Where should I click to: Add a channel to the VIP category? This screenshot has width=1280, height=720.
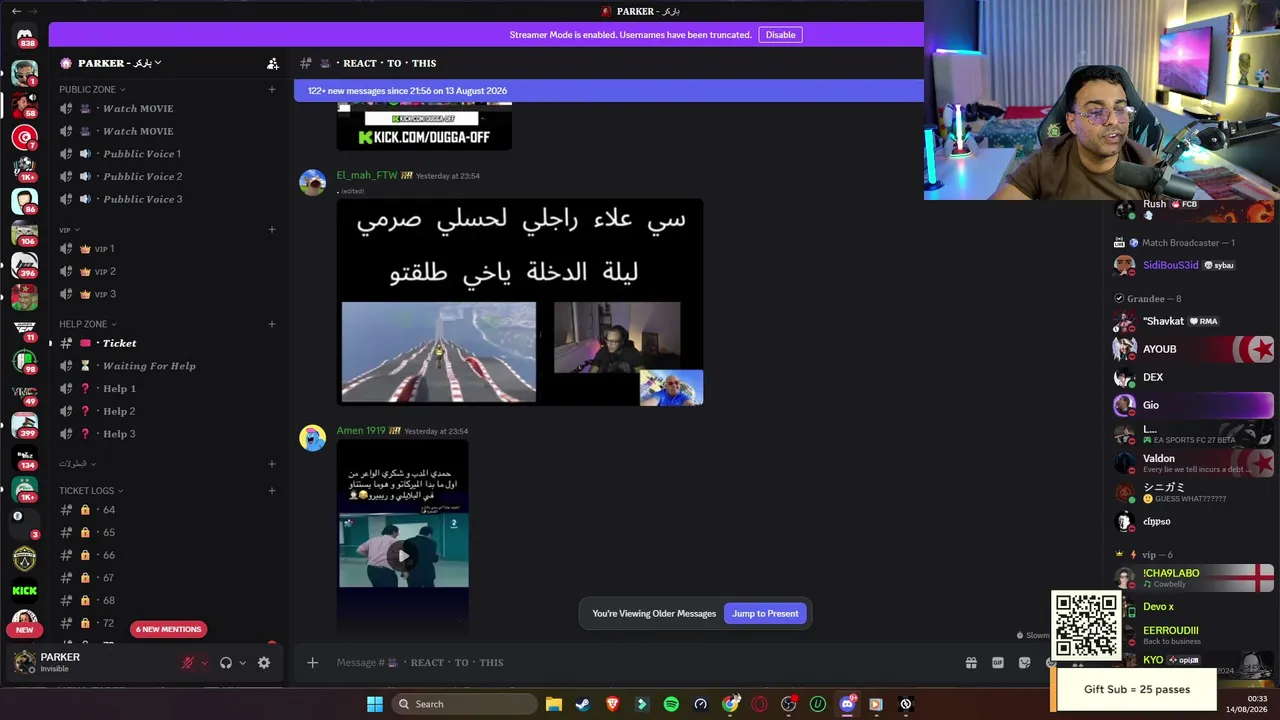pyautogui.click(x=272, y=229)
